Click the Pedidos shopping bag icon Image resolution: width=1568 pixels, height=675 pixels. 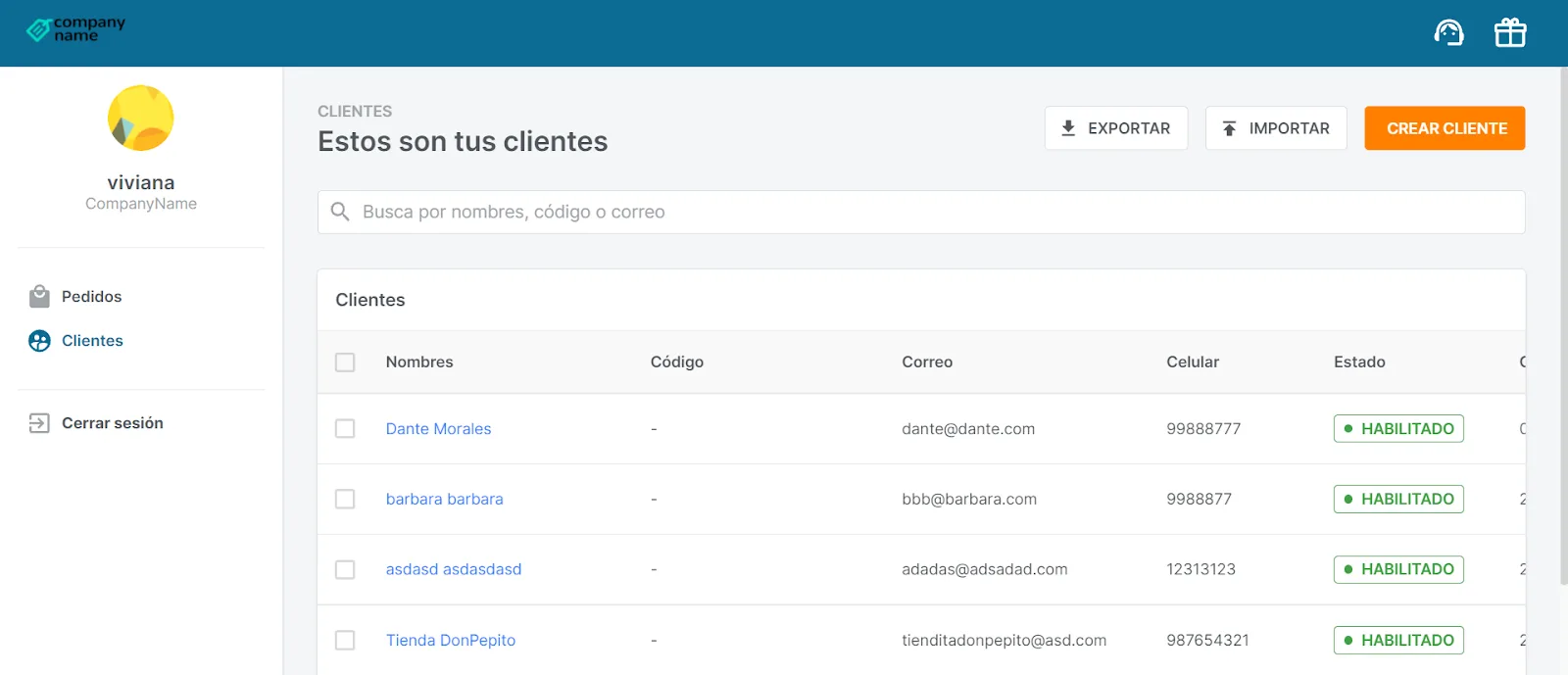point(39,296)
